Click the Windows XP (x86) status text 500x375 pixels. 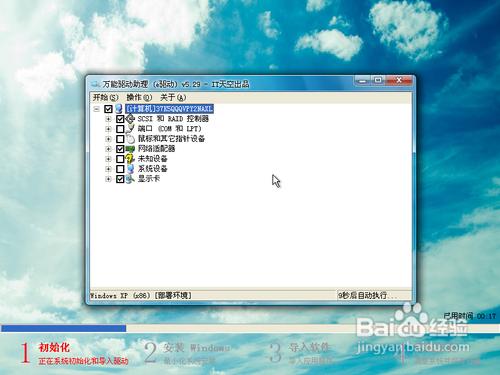140,295
